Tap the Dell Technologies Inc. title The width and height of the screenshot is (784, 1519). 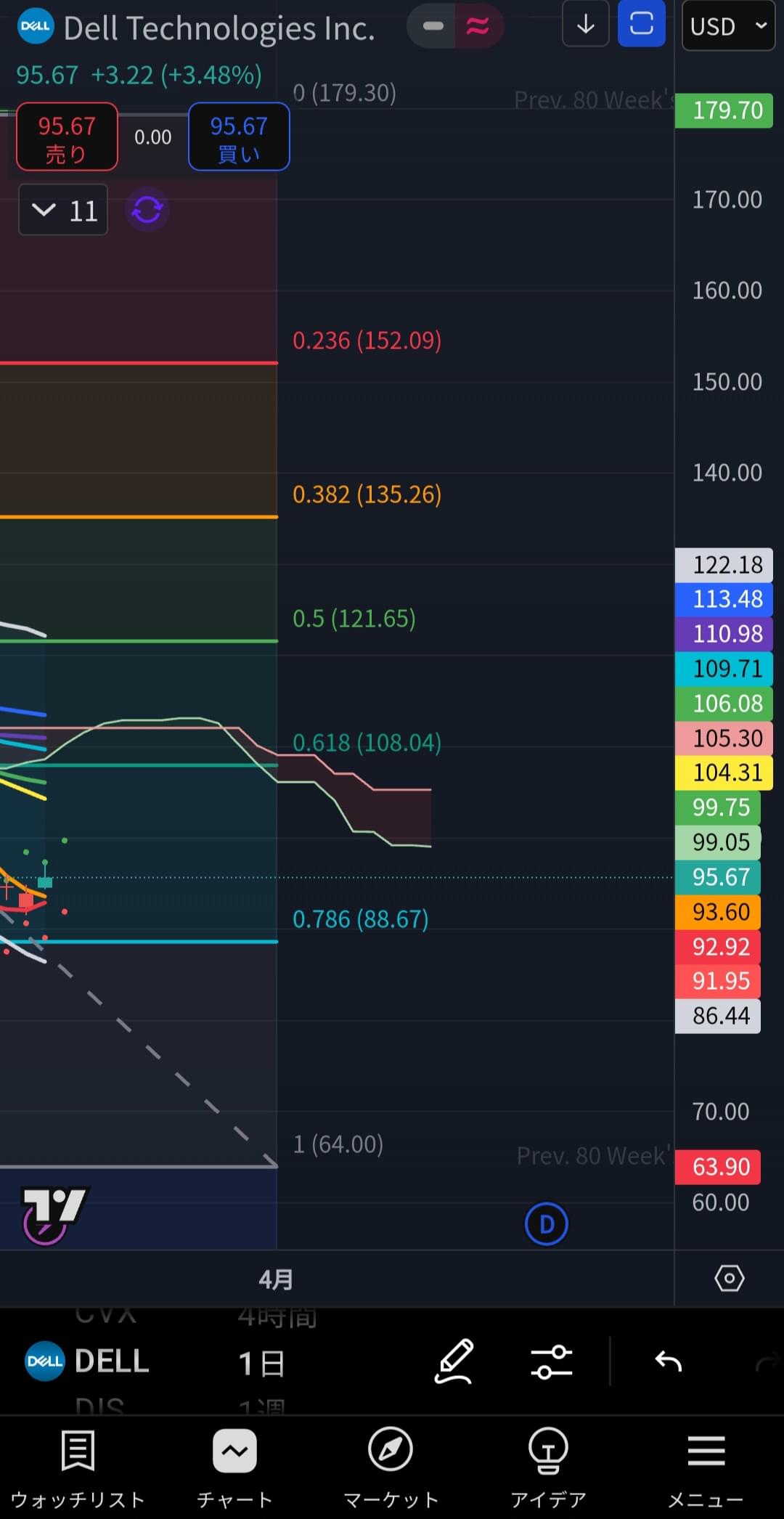tap(219, 28)
